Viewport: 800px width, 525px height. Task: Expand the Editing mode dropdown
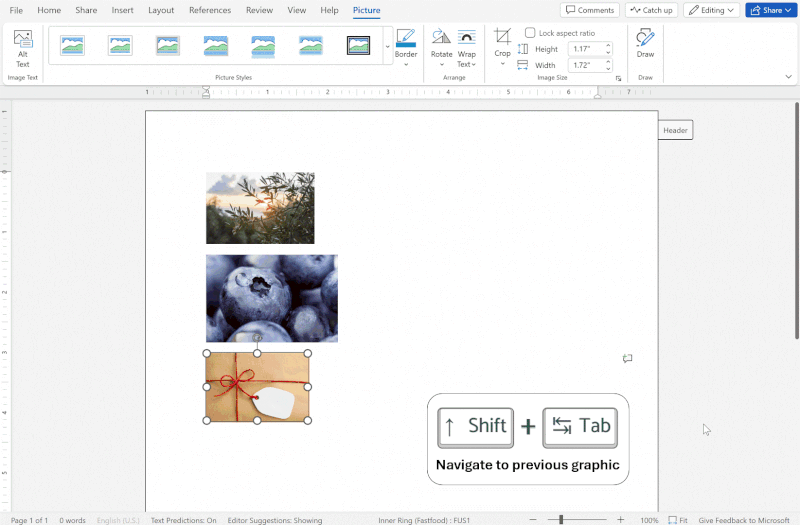(711, 10)
